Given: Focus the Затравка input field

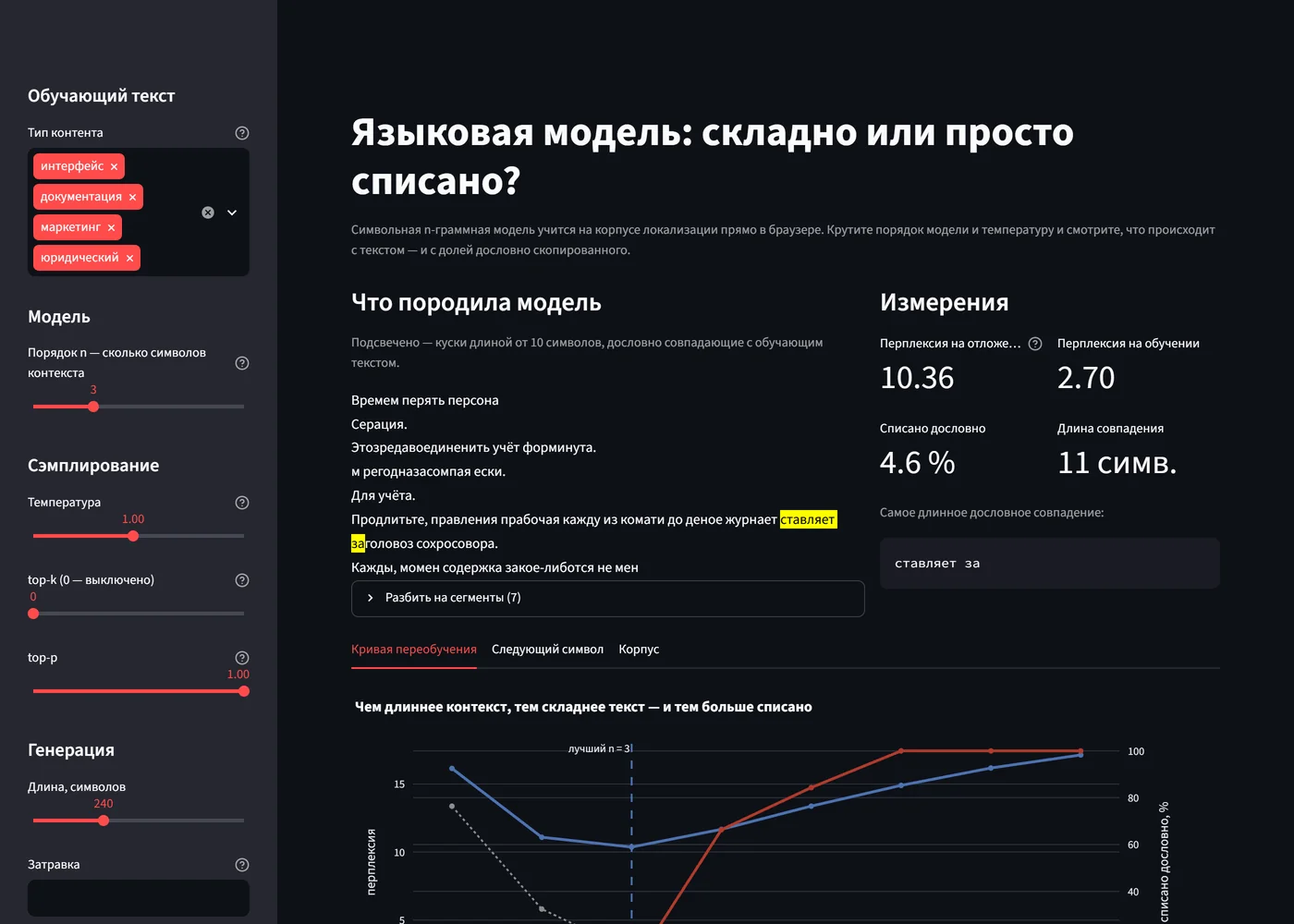Looking at the screenshot, I should [x=139, y=898].
